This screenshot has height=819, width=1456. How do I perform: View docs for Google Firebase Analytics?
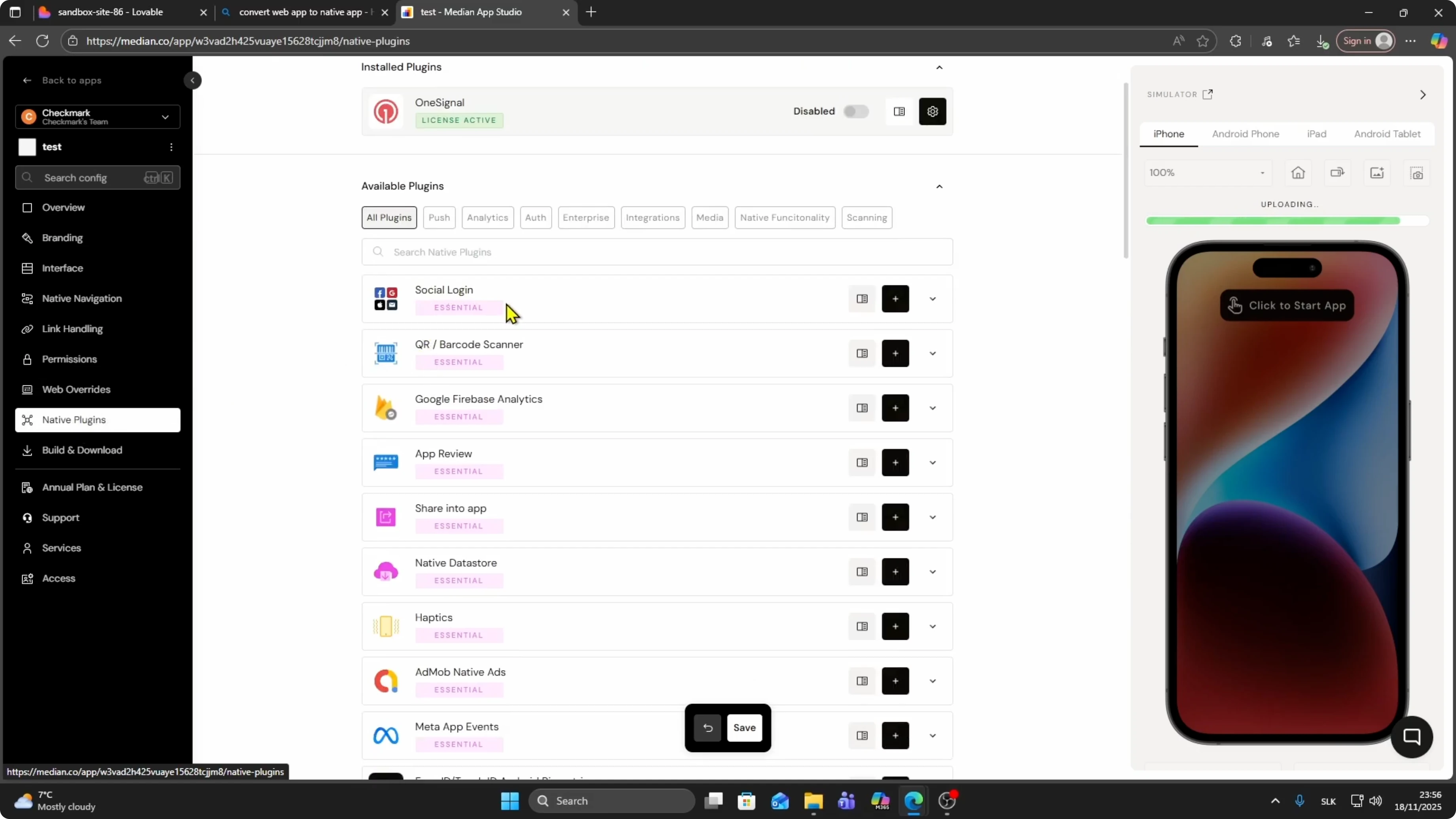pos(862,408)
